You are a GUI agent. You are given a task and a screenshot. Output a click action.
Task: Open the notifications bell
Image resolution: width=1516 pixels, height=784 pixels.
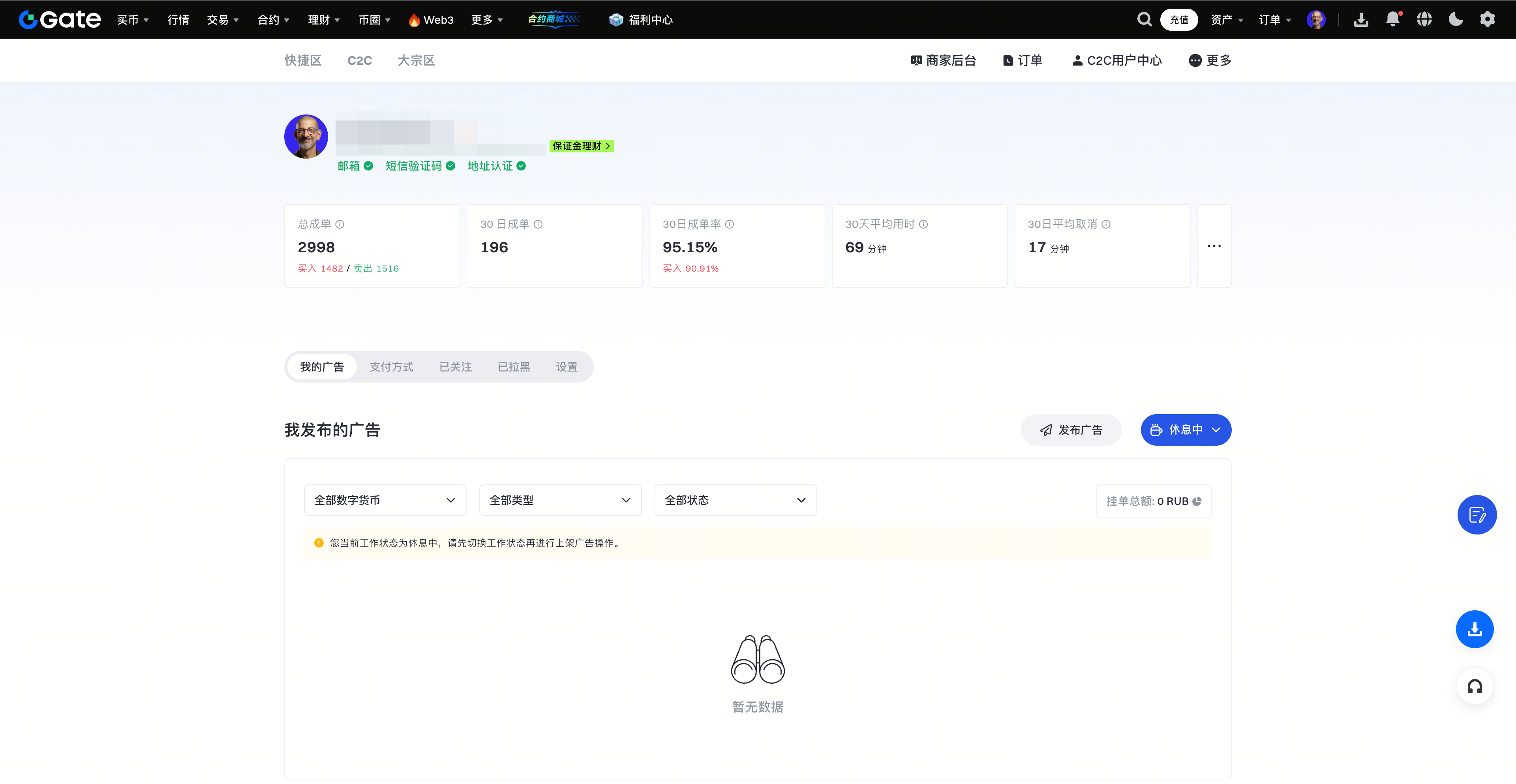coord(1392,19)
